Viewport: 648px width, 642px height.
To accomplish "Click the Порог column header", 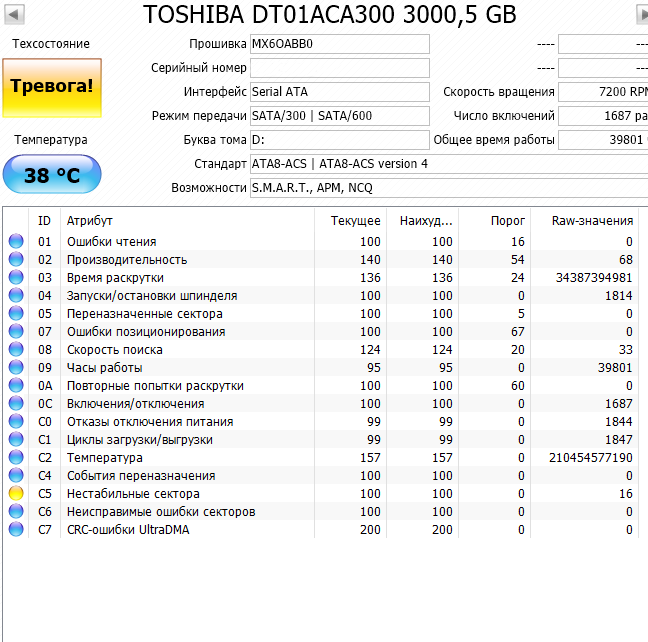I will pyautogui.click(x=495, y=221).
